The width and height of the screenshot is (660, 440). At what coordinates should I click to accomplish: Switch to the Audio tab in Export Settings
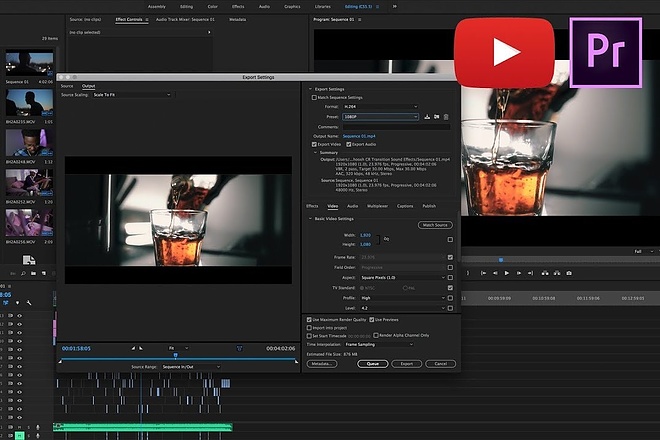tap(352, 206)
